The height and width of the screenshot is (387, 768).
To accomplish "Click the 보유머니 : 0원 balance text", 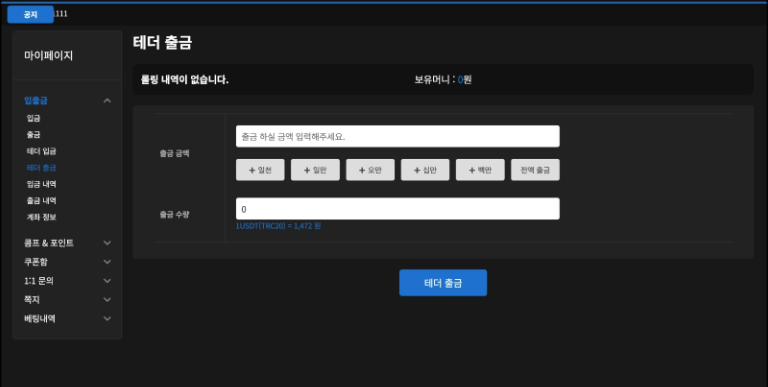I will coord(443,79).
